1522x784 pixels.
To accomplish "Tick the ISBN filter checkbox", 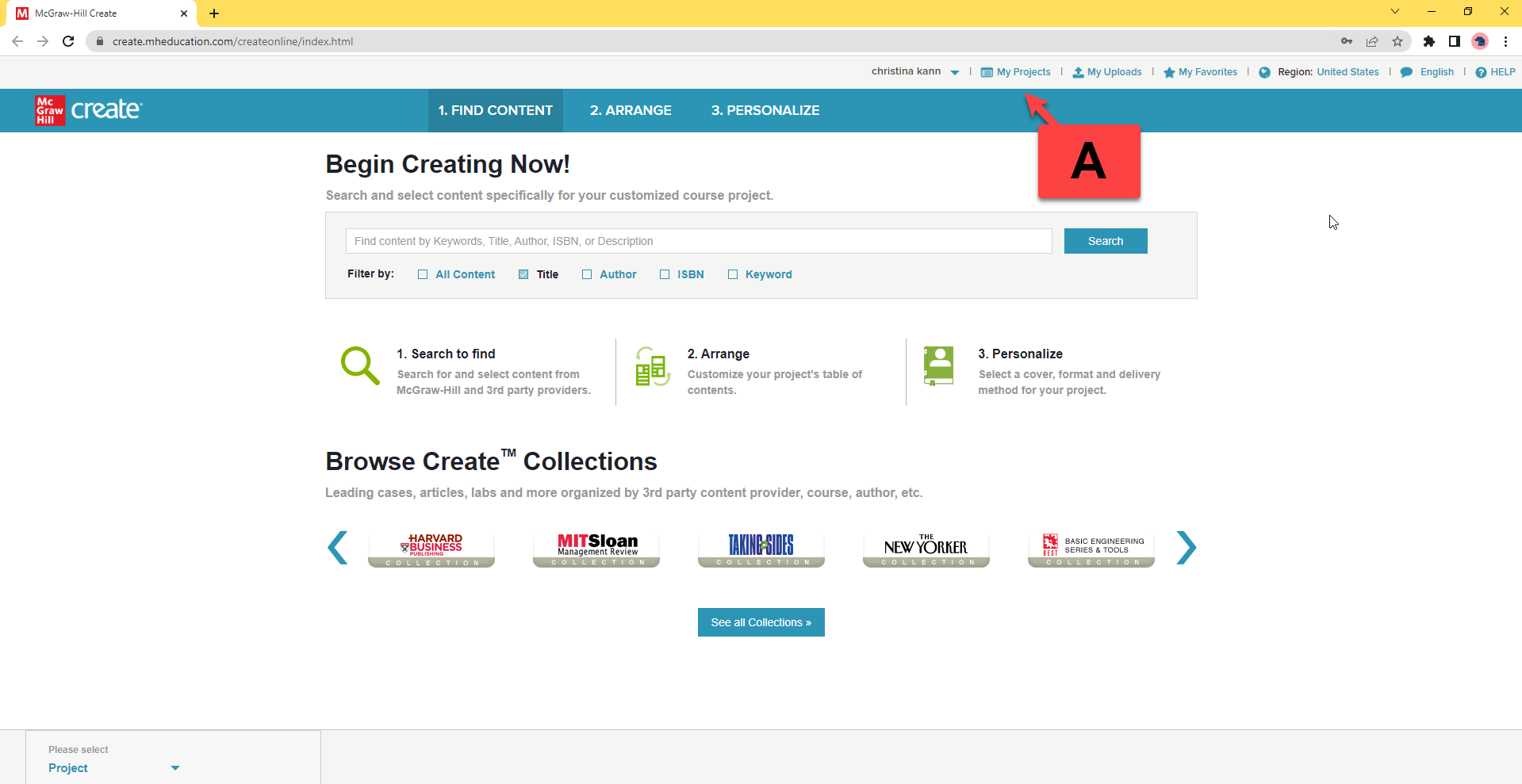I will coord(665,274).
